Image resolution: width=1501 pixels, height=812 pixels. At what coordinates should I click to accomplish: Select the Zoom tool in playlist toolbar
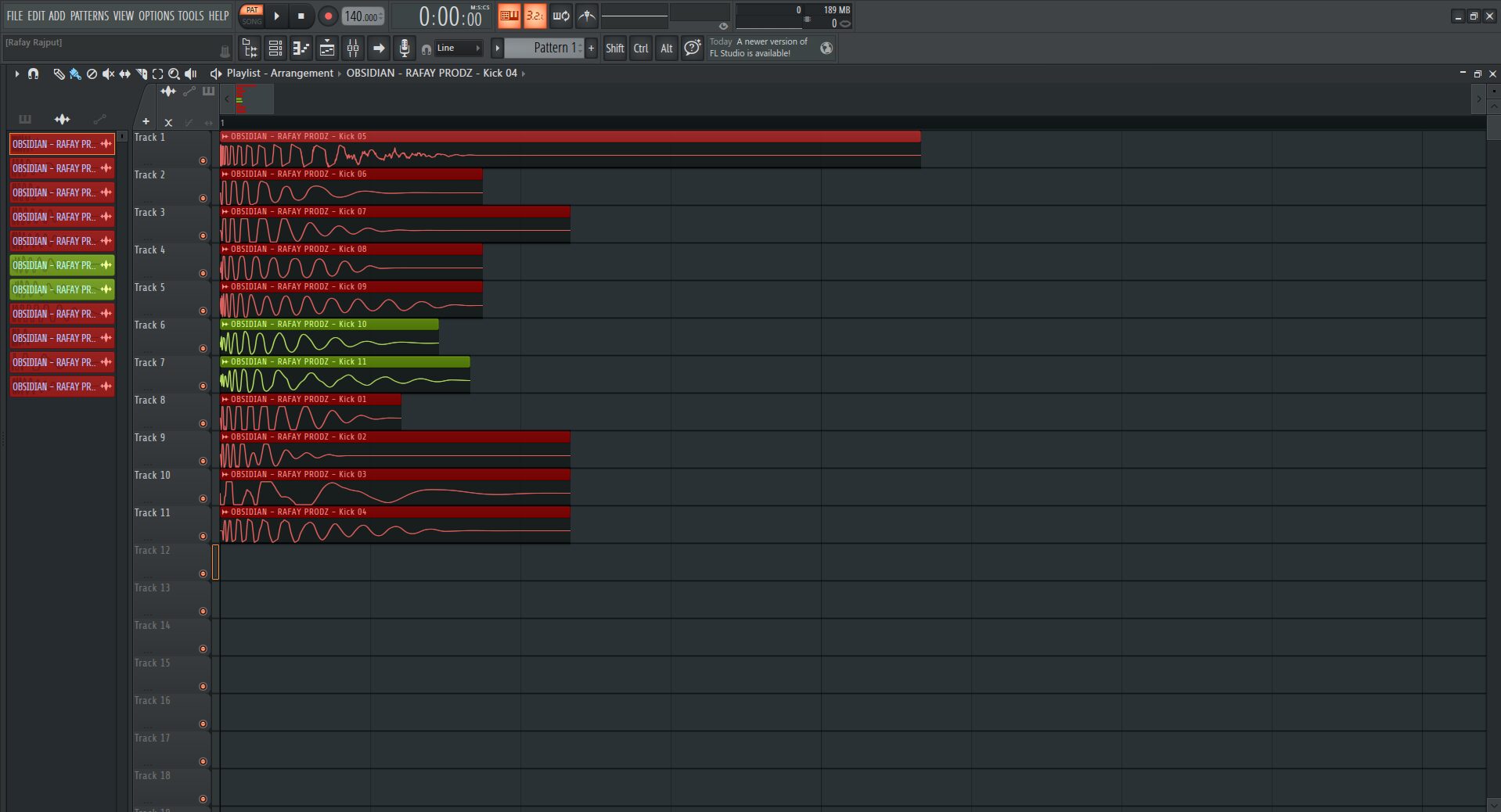click(x=174, y=74)
